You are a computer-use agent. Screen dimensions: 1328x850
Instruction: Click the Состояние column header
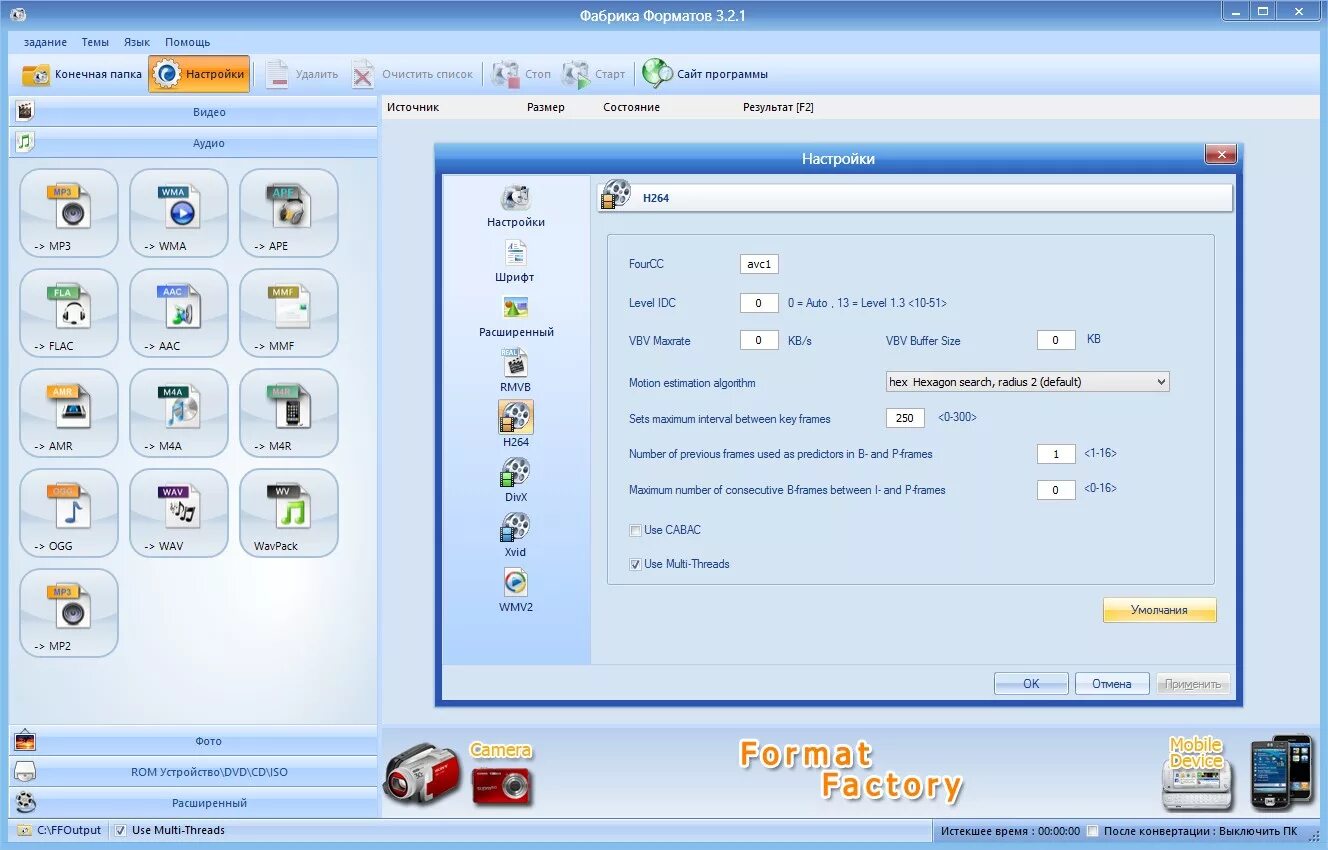[631, 107]
